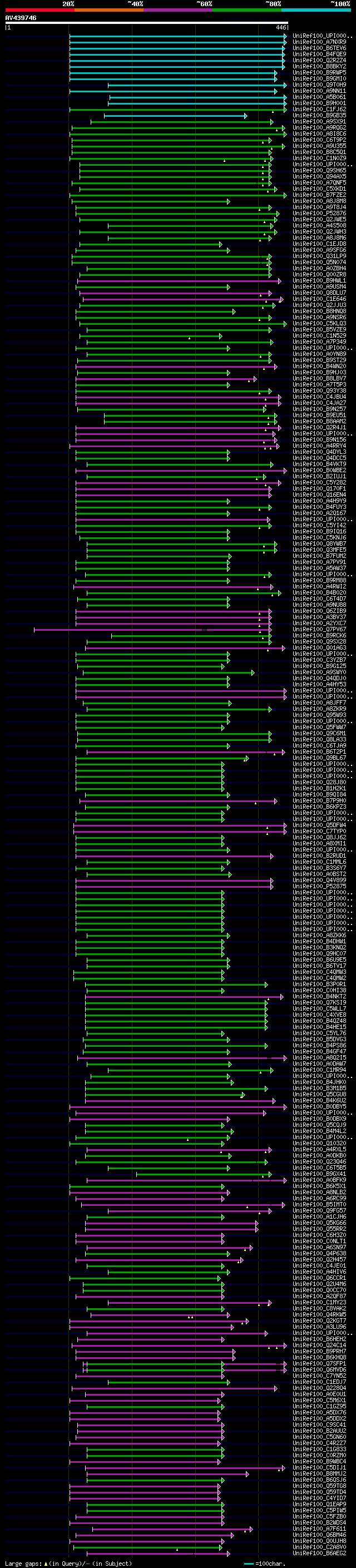Select hit label UniRef100_A5B061
Image resolution: width=356 pixels, height=1568 pixels.
pyautogui.click(x=319, y=97)
